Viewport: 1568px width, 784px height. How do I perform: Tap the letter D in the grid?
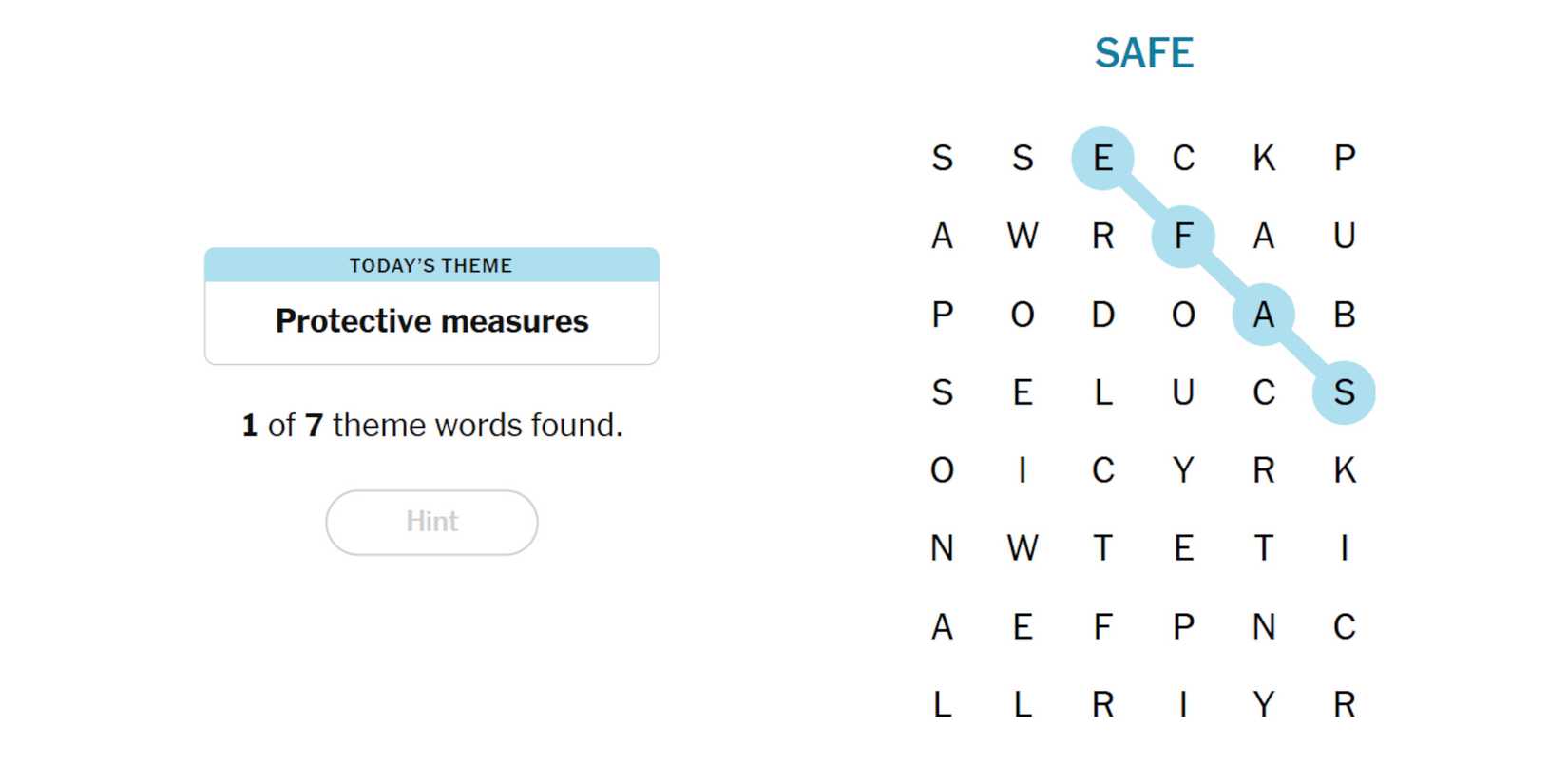click(x=1102, y=315)
